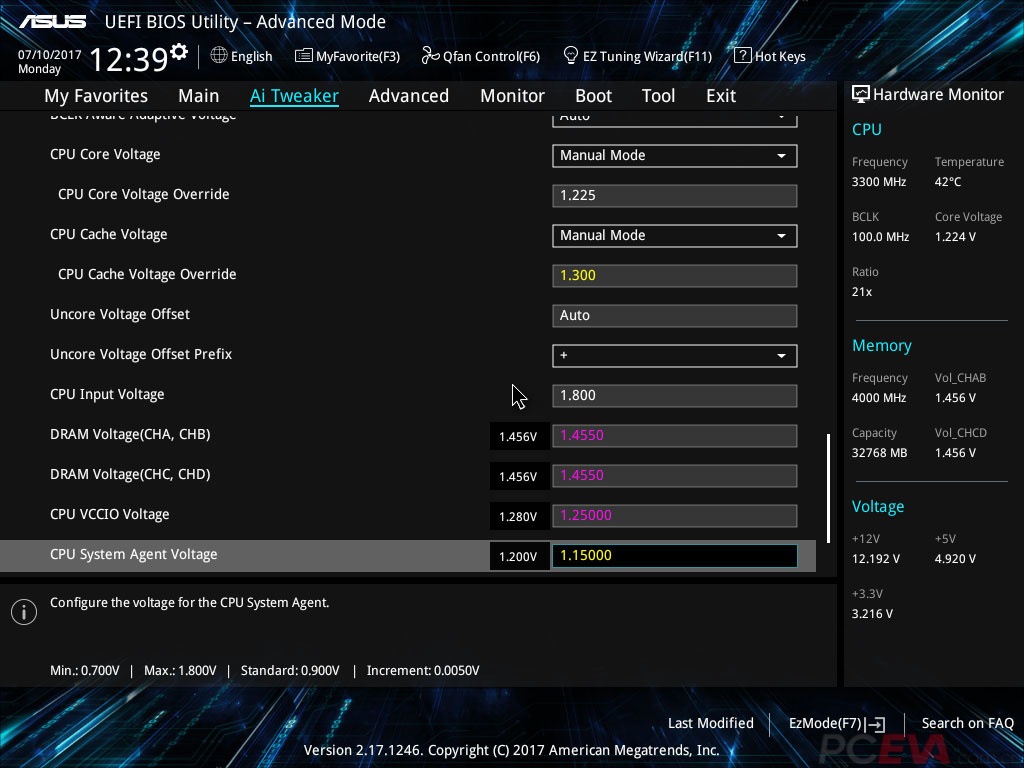Select the CPU VCCIO Voltage label
The width and height of the screenshot is (1024, 768).
pyautogui.click(x=110, y=515)
